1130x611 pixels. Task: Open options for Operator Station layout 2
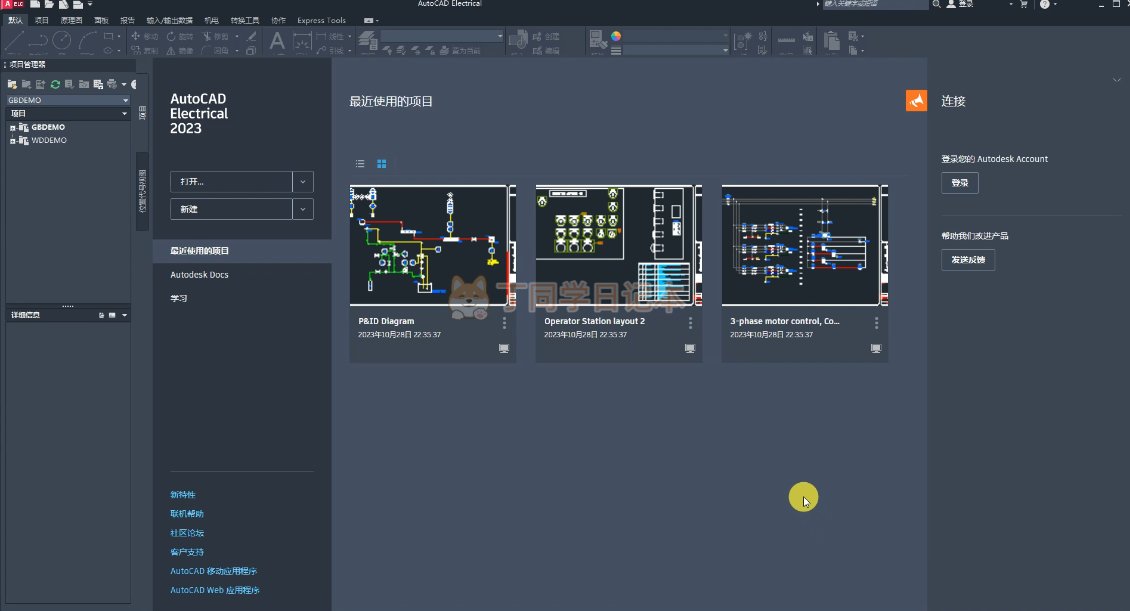click(x=690, y=323)
